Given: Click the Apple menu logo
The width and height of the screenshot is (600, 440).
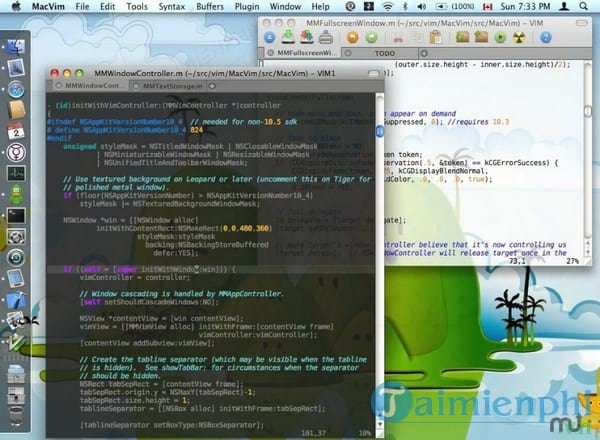Looking at the screenshot, I should point(16,7).
